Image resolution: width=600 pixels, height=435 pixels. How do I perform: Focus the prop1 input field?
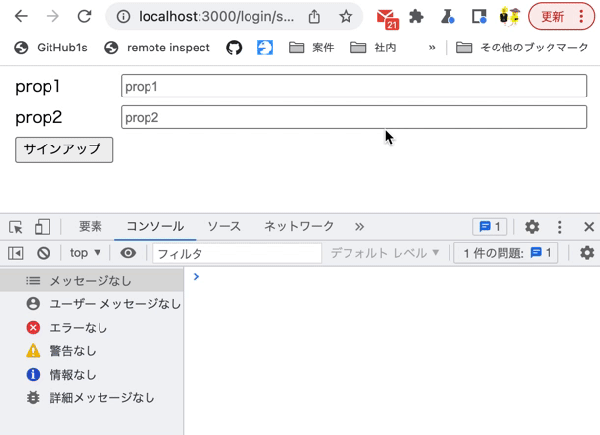(x=354, y=86)
